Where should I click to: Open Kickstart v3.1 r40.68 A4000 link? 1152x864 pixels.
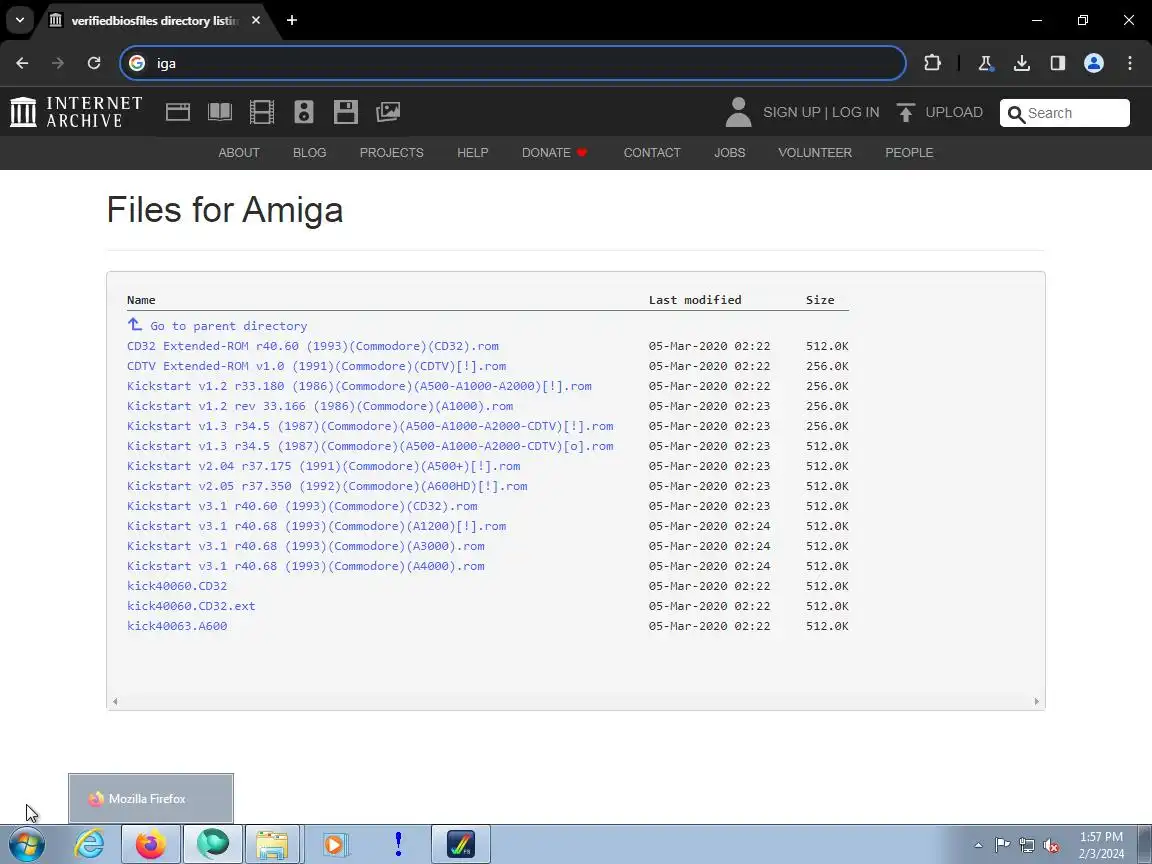point(306,566)
